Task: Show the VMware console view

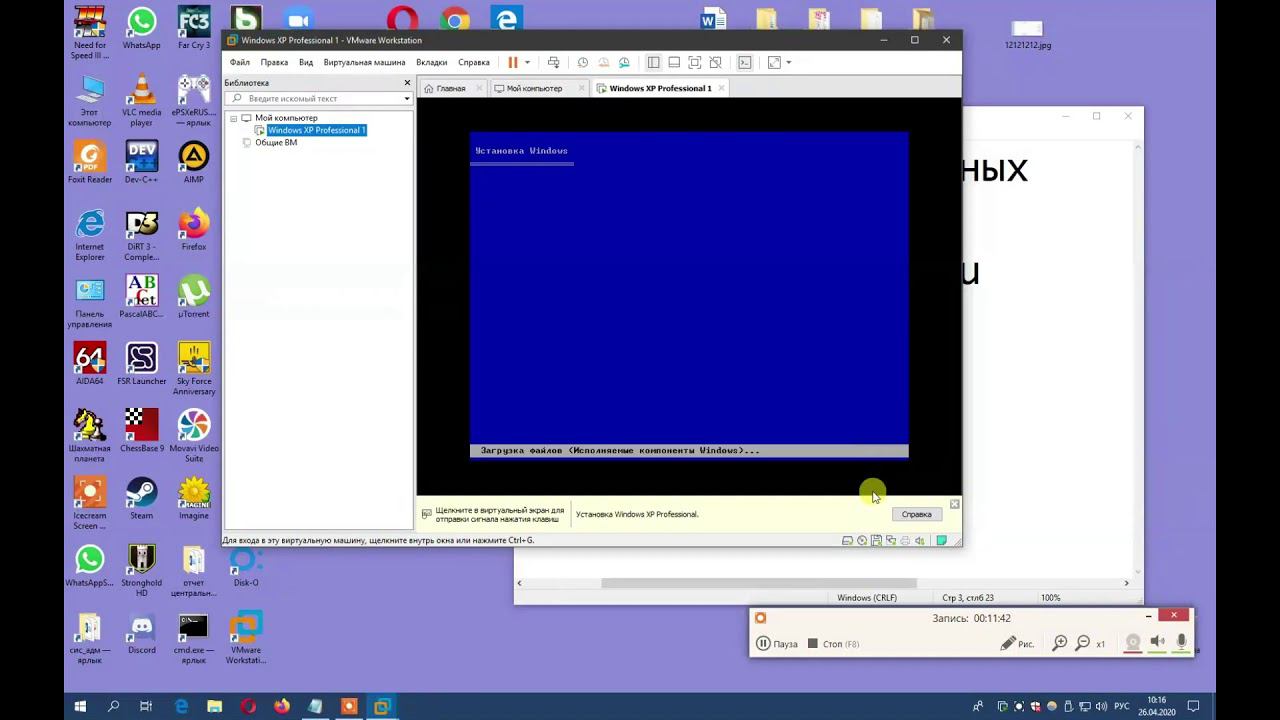Action: click(x=745, y=62)
